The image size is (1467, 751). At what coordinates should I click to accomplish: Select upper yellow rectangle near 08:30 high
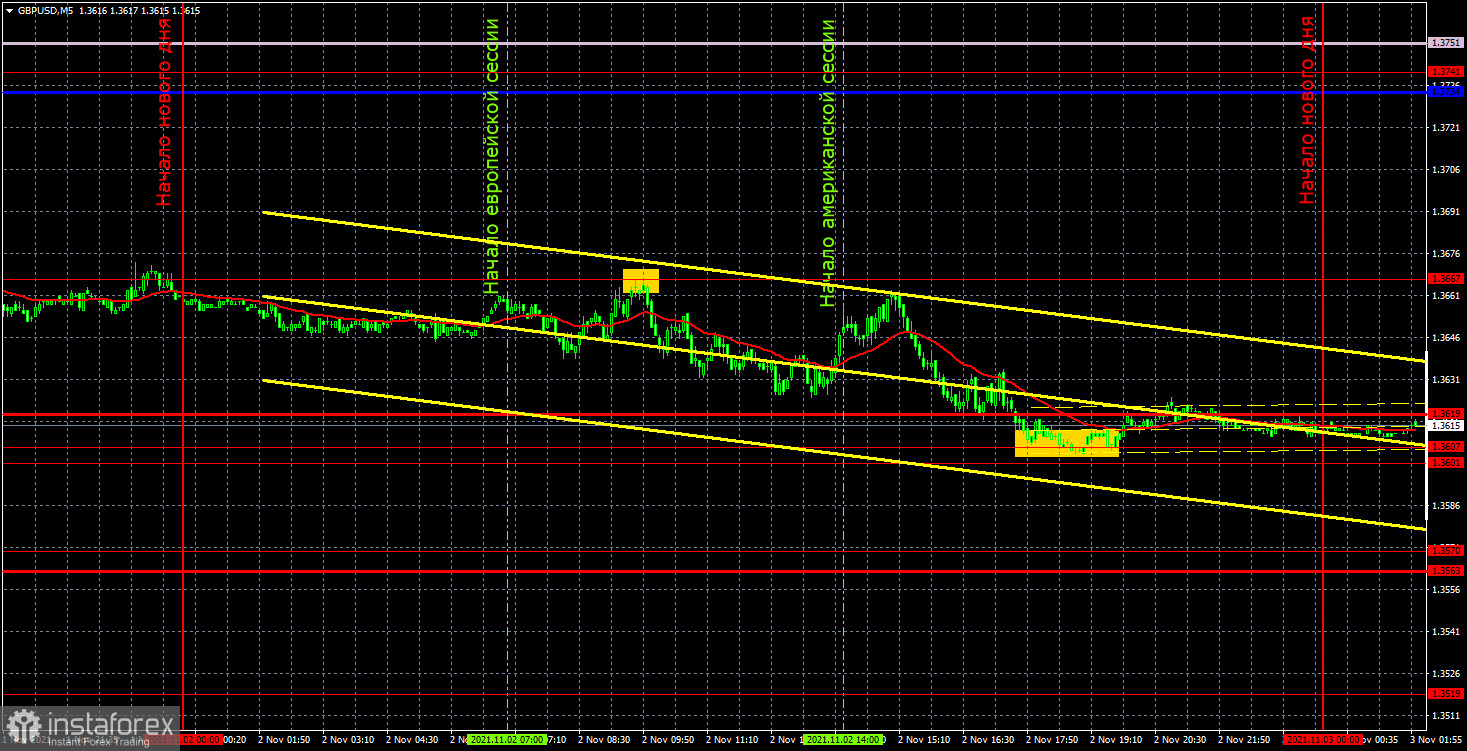(641, 280)
